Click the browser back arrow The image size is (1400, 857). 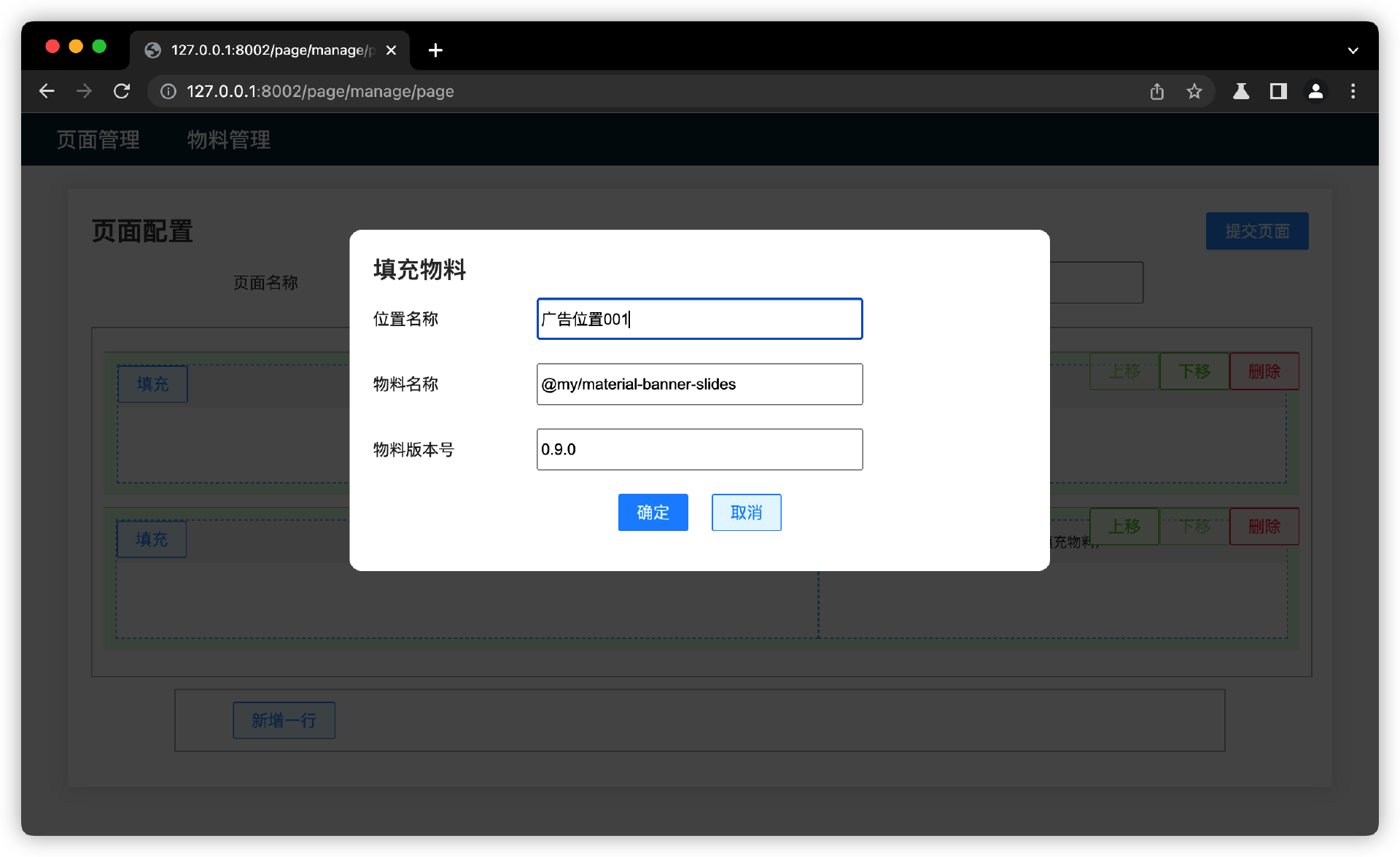pos(47,91)
